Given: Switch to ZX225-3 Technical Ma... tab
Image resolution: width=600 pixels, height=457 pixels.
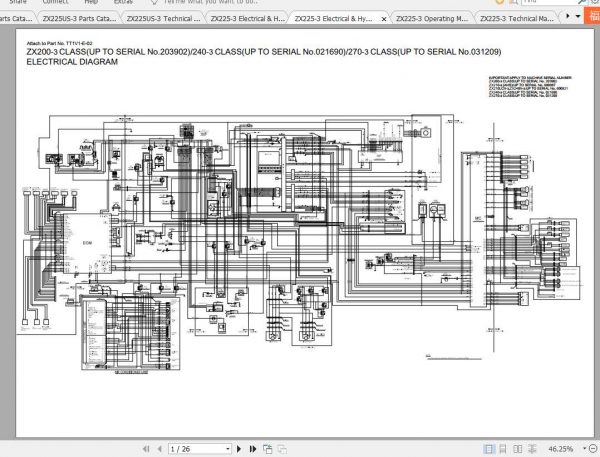Looking at the screenshot, I should [517, 18].
